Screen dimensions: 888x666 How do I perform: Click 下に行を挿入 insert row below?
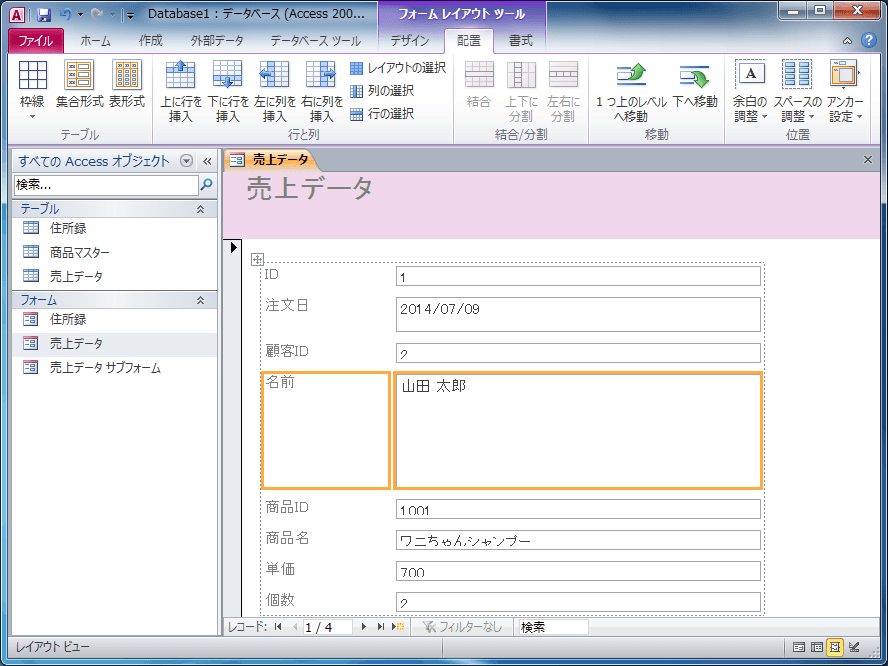(x=228, y=91)
